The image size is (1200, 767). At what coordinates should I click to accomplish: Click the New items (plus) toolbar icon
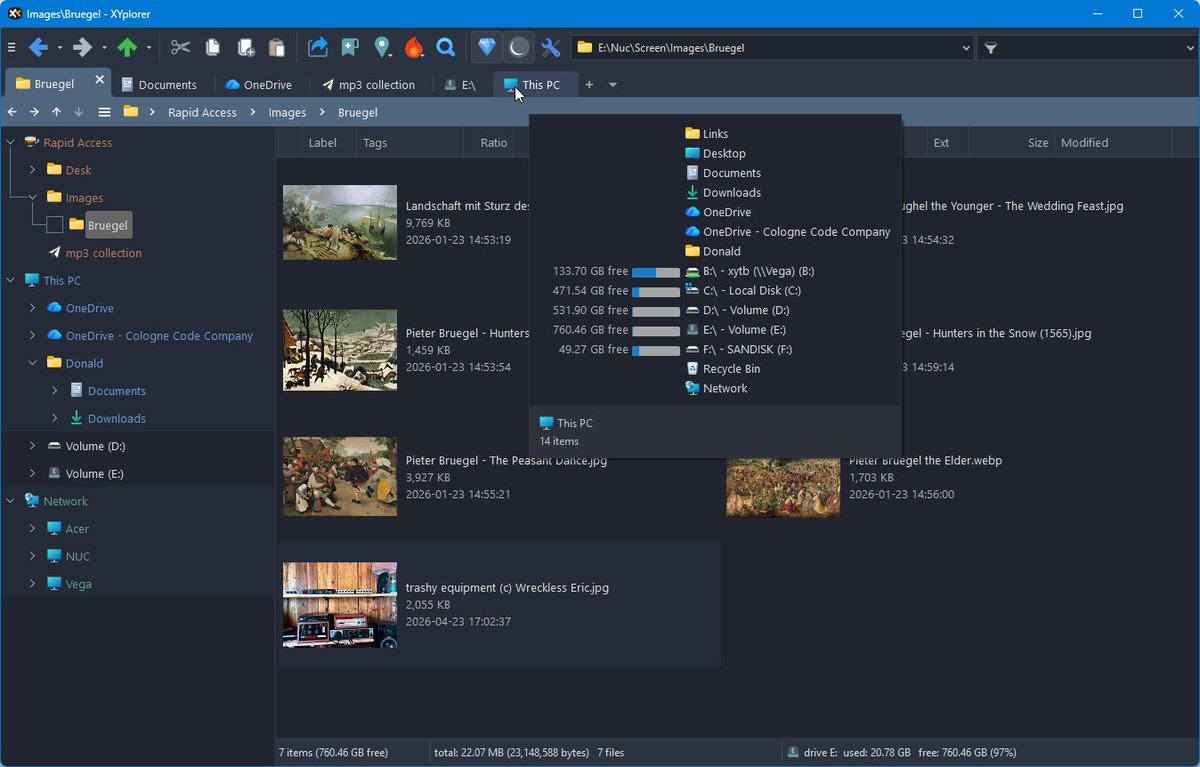(245, 47)
